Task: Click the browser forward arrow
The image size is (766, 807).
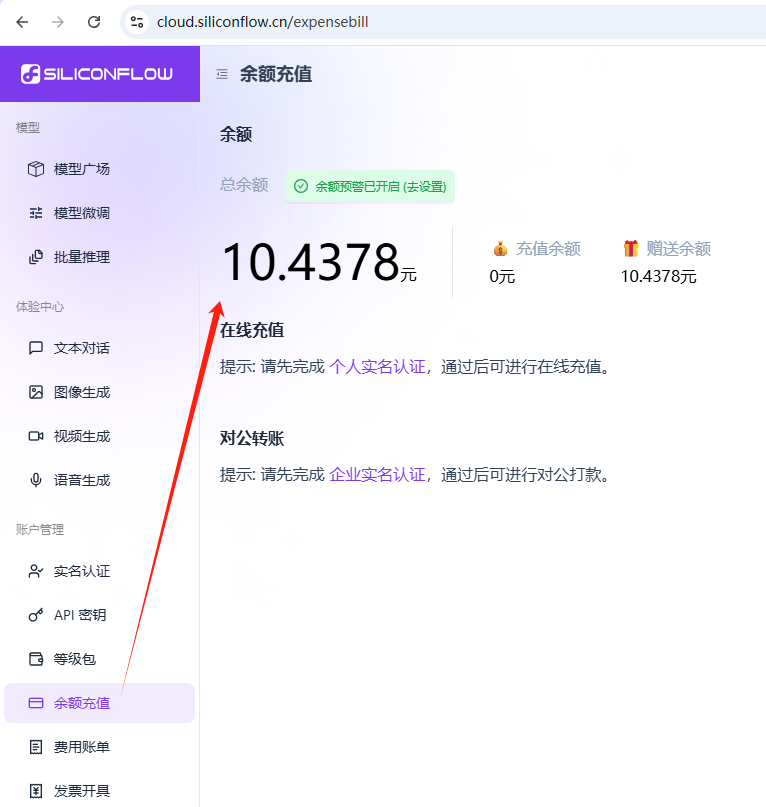Action: pos(58,22)
